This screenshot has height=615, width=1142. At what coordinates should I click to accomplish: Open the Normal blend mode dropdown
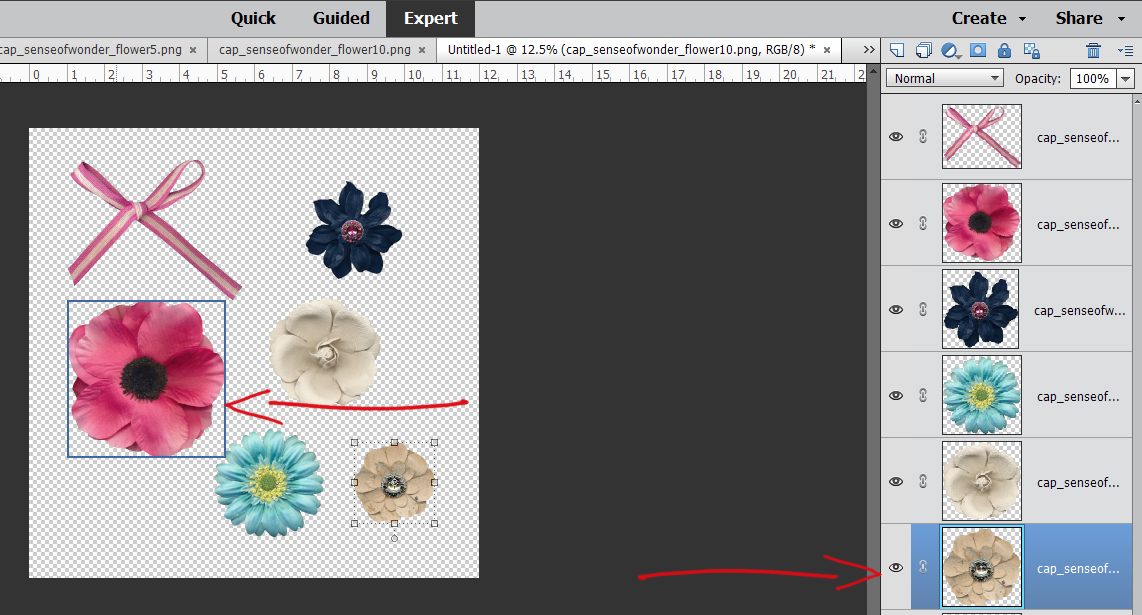(x=945, y=78)
